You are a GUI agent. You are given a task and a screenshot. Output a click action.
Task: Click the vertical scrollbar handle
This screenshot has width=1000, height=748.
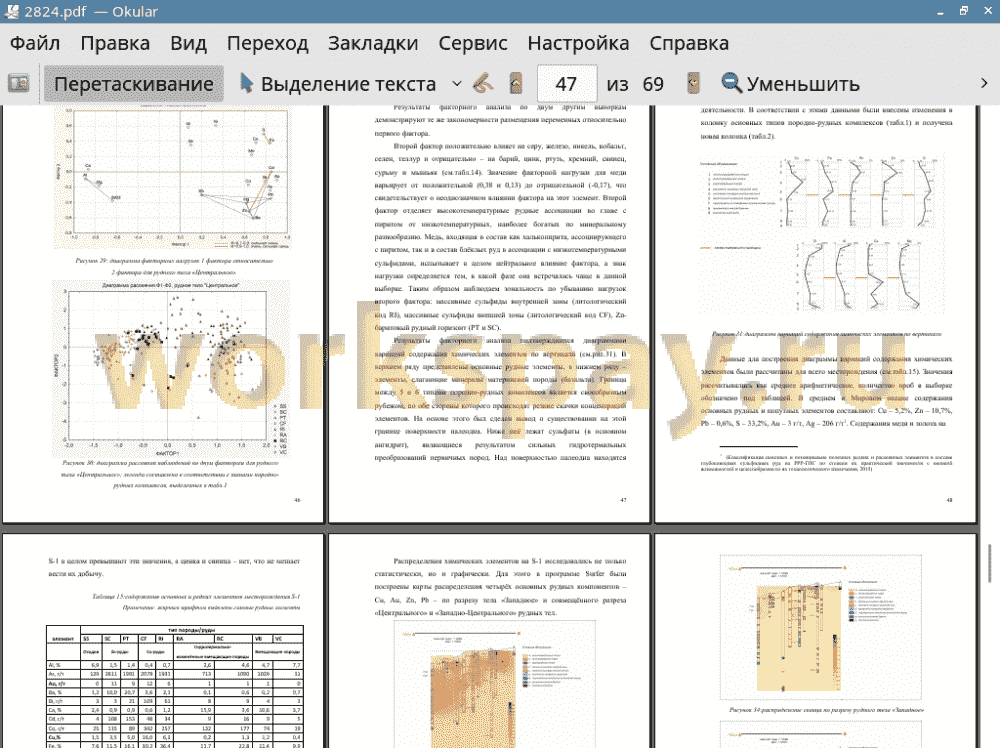click(989, 563)
